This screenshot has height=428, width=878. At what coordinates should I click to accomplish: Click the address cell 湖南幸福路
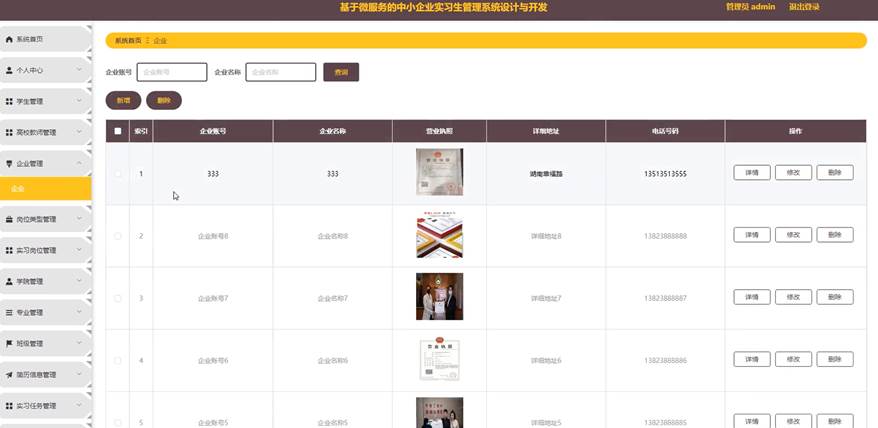tap(546, 174)
